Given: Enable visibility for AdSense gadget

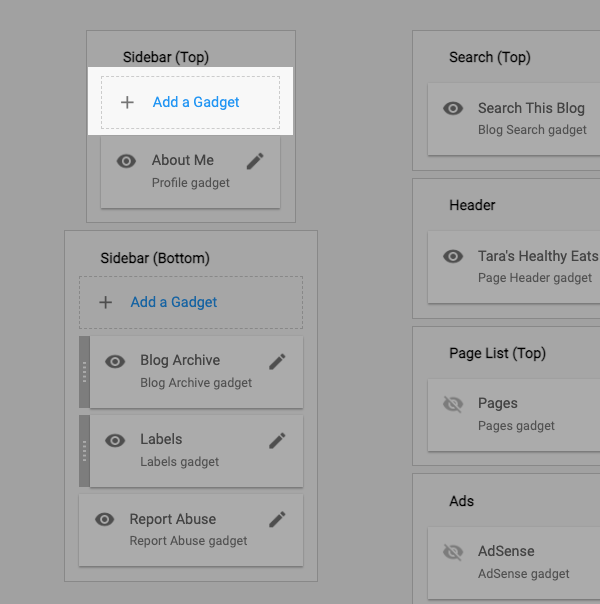Looking at the screenshot, I should 453,552.
